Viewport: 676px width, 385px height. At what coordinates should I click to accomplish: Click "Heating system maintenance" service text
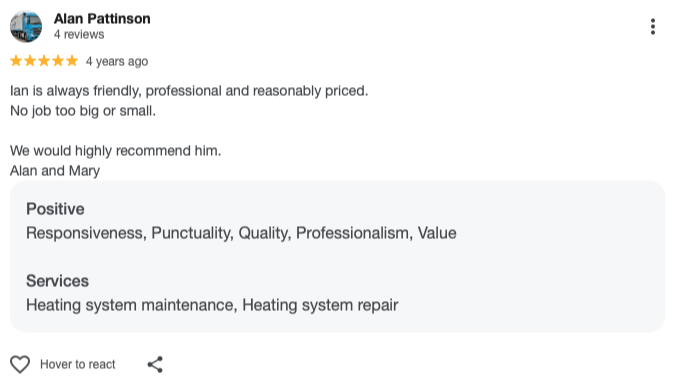coord(131,305)
